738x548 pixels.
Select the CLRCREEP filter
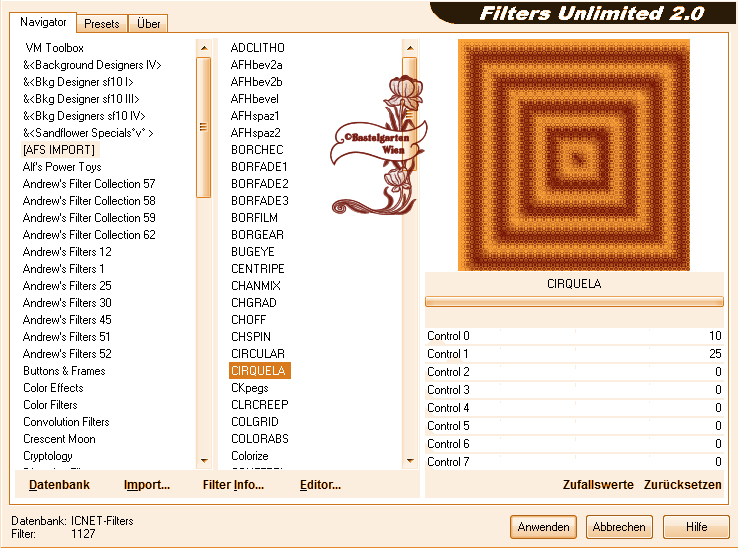(260, 405)
